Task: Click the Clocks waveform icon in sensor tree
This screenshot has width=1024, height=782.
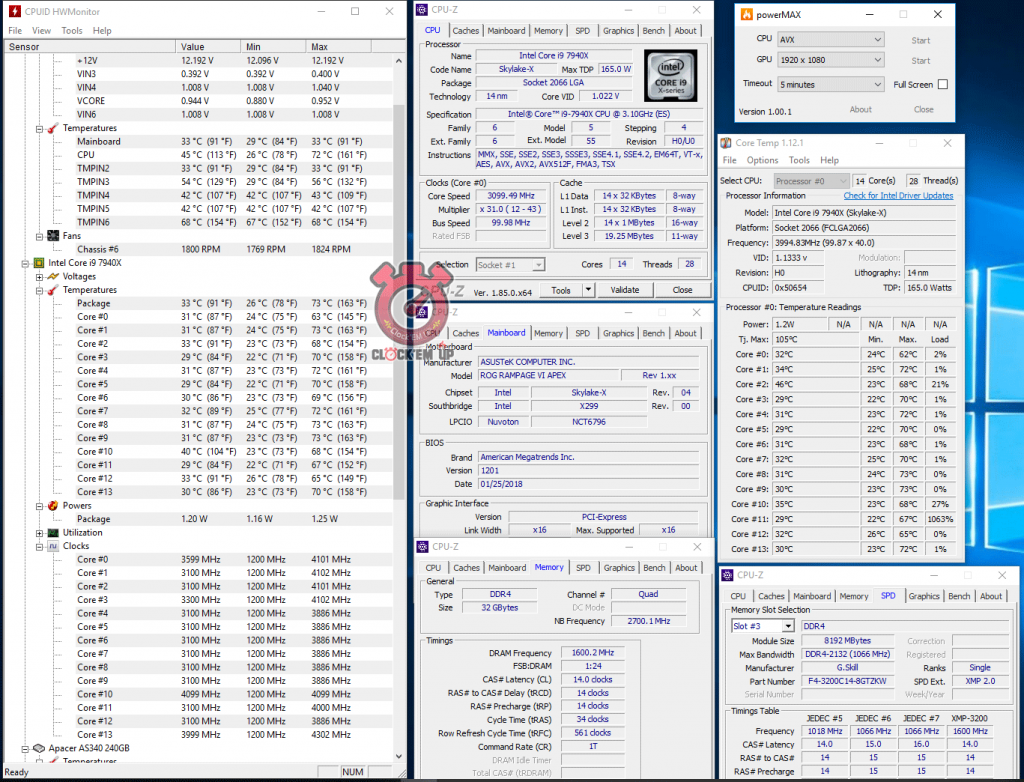Action: point(53,546)
